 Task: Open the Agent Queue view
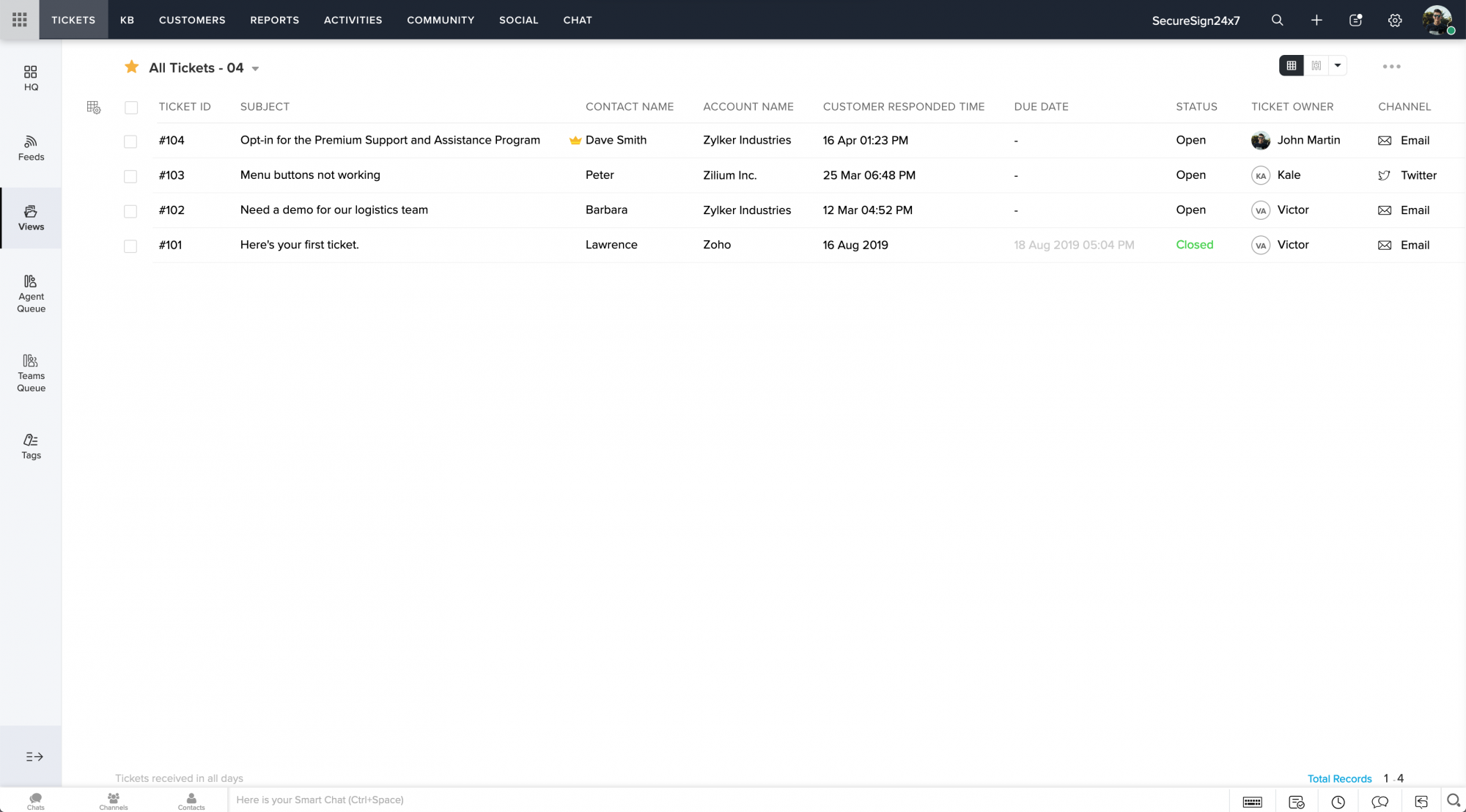pyautogui.click(x=31, y=293)
